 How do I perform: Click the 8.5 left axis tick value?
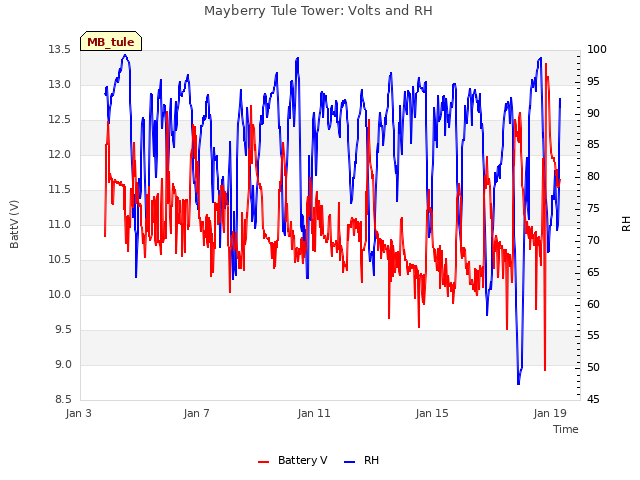click(x=63, y=400)
